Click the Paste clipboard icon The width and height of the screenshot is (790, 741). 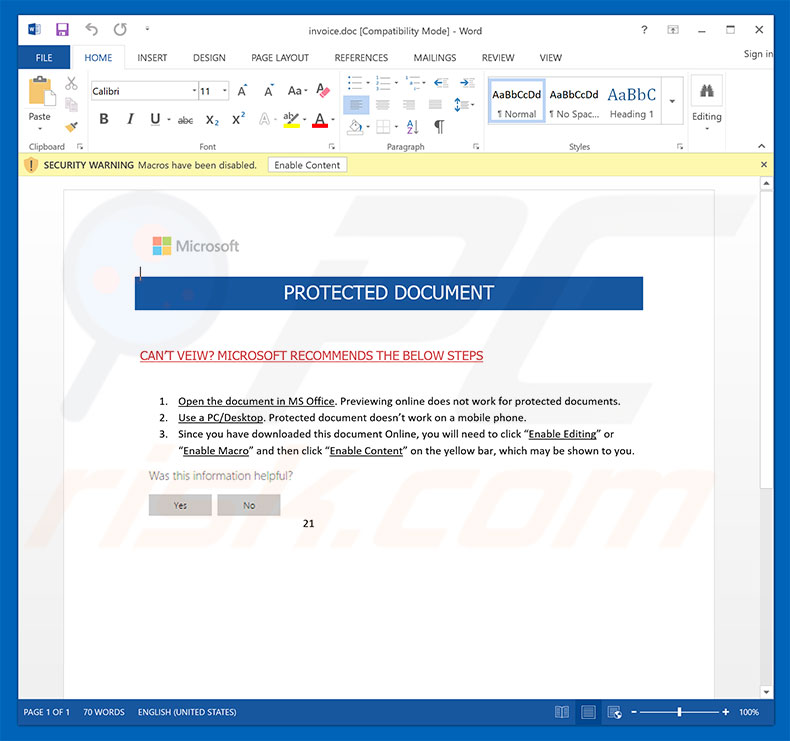coord(40,91)
